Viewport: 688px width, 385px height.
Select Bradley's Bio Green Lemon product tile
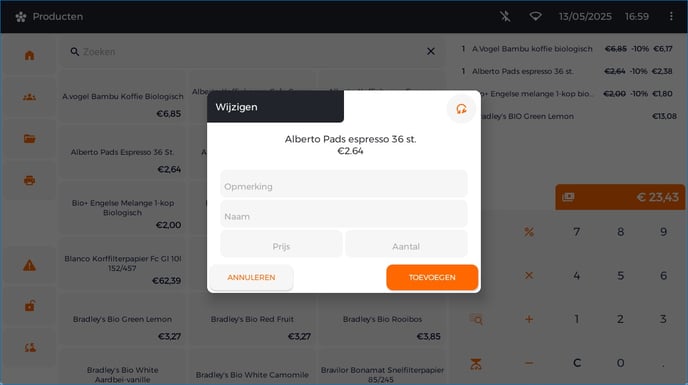click(122, 323)
